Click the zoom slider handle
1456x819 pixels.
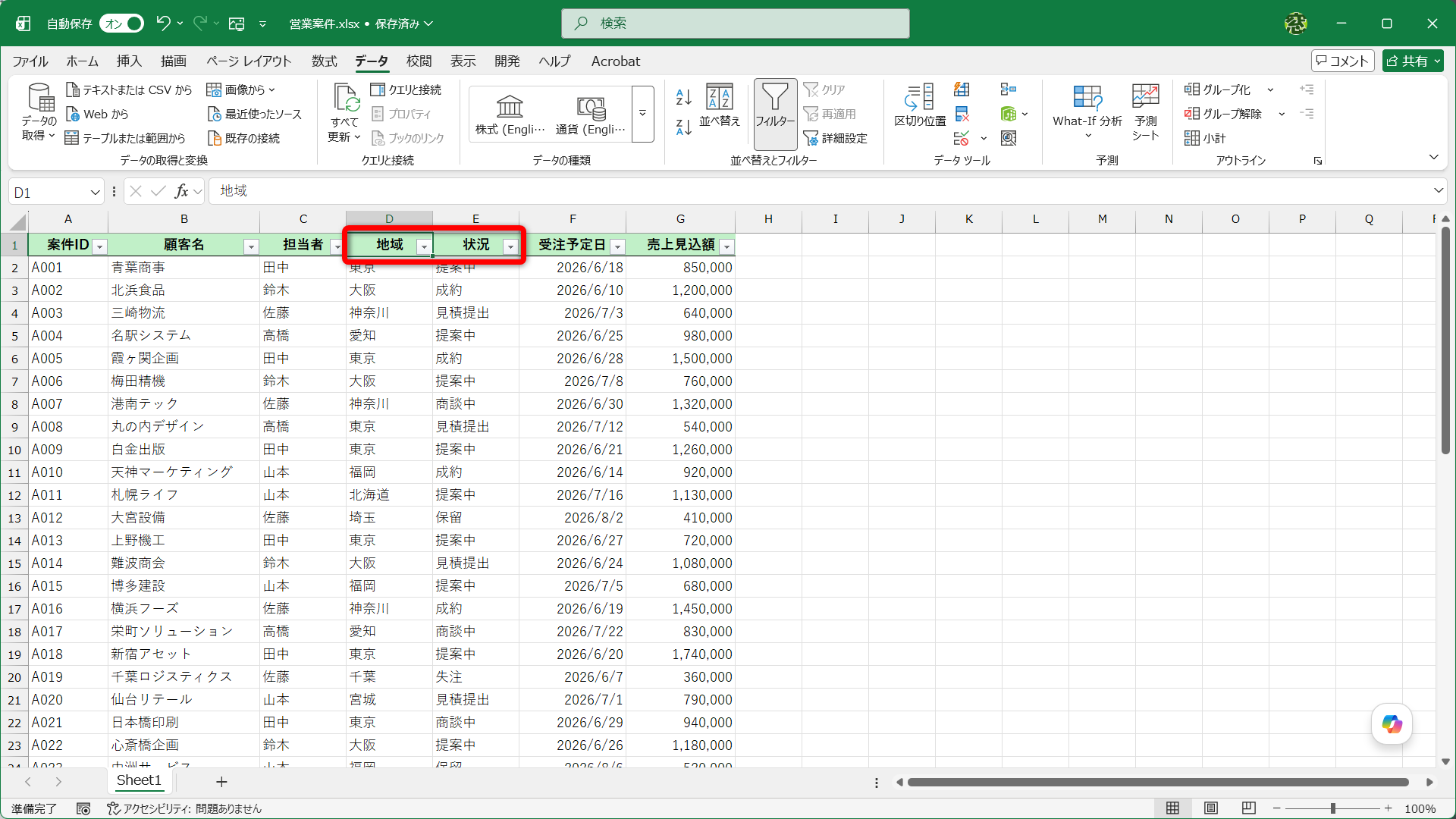(1332, 808)
